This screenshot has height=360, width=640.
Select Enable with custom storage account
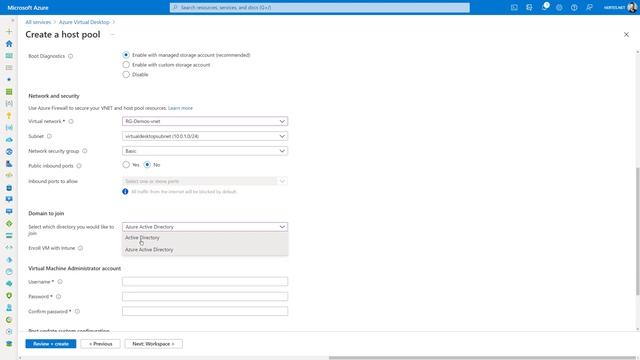[126, 64]
